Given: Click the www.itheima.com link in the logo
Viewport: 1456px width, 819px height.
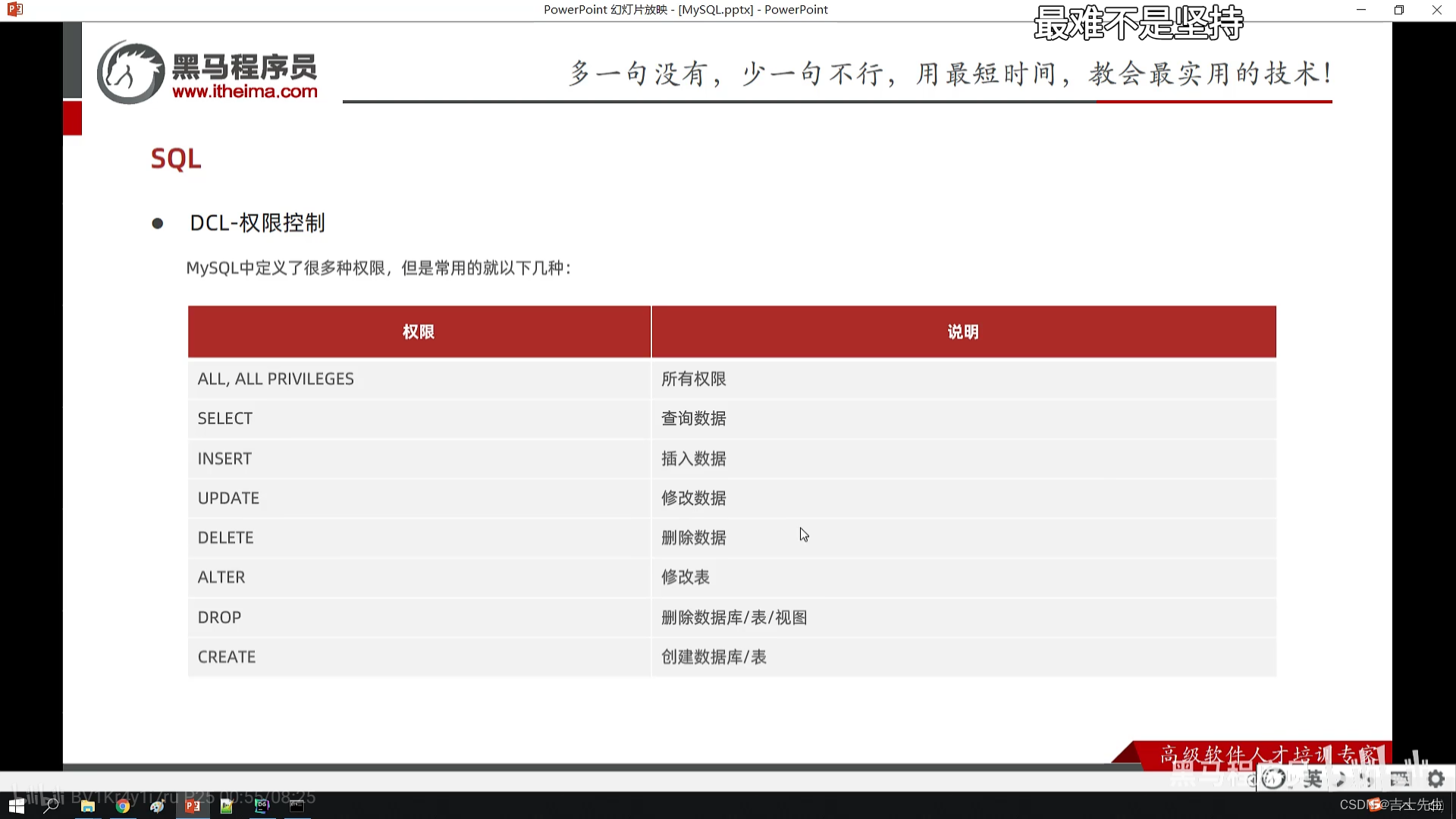Looking at the screenshot, I should coord(244,92).
